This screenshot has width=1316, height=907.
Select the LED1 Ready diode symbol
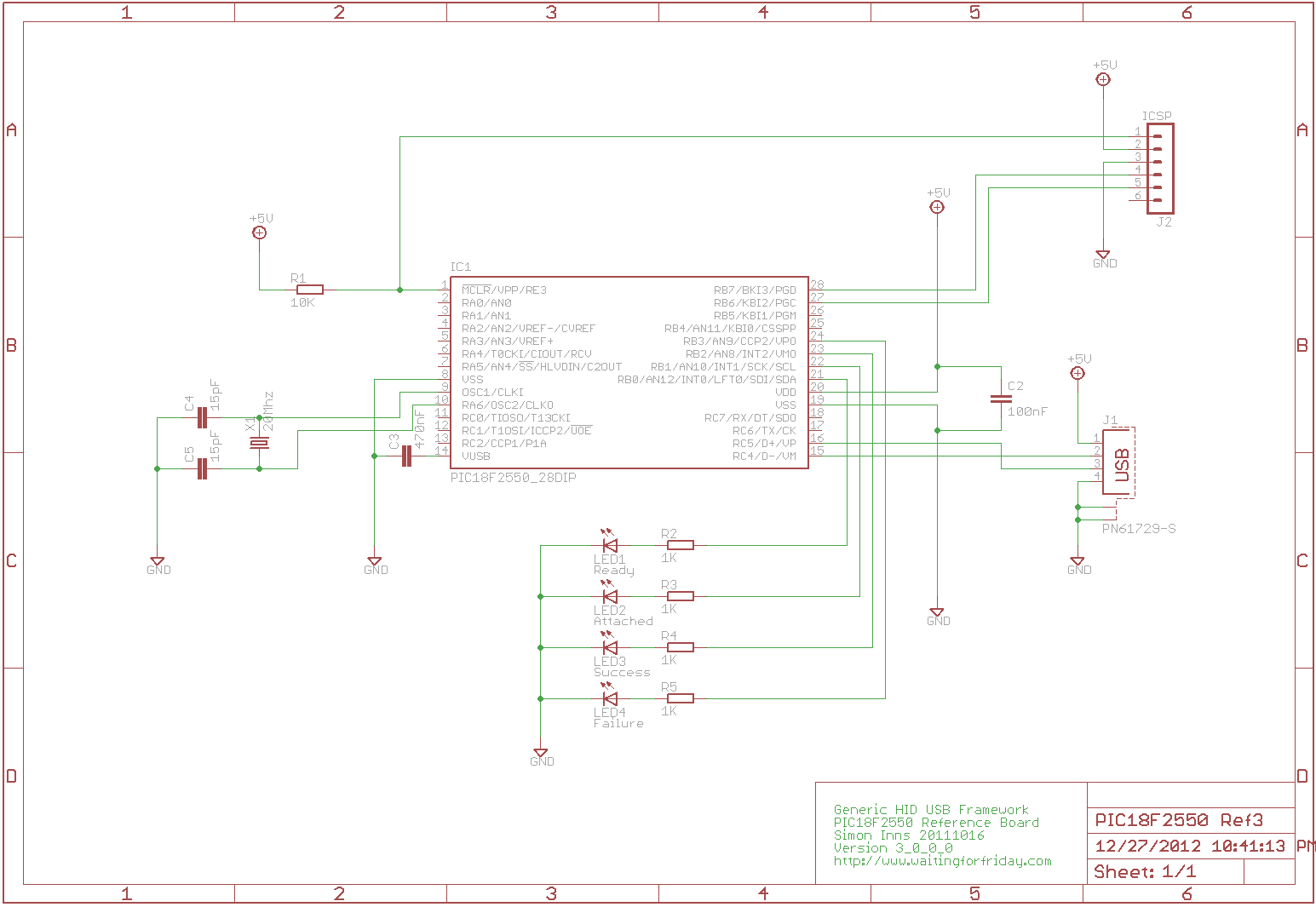(610, 545)
